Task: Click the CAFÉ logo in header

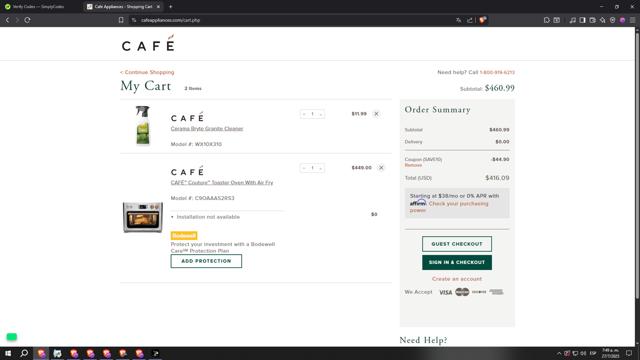Action: (148, 43)
